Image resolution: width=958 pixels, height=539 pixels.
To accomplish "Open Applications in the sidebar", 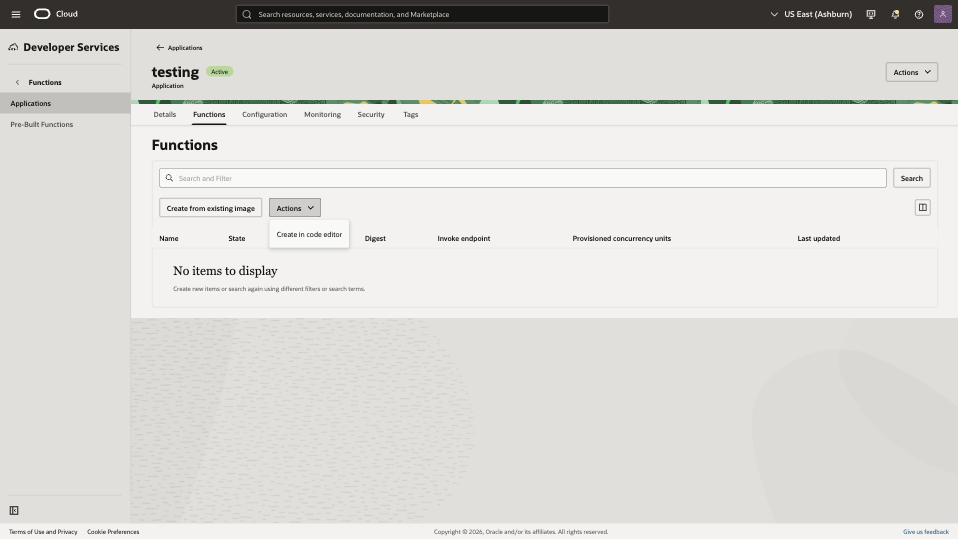I will coord(65,103).
